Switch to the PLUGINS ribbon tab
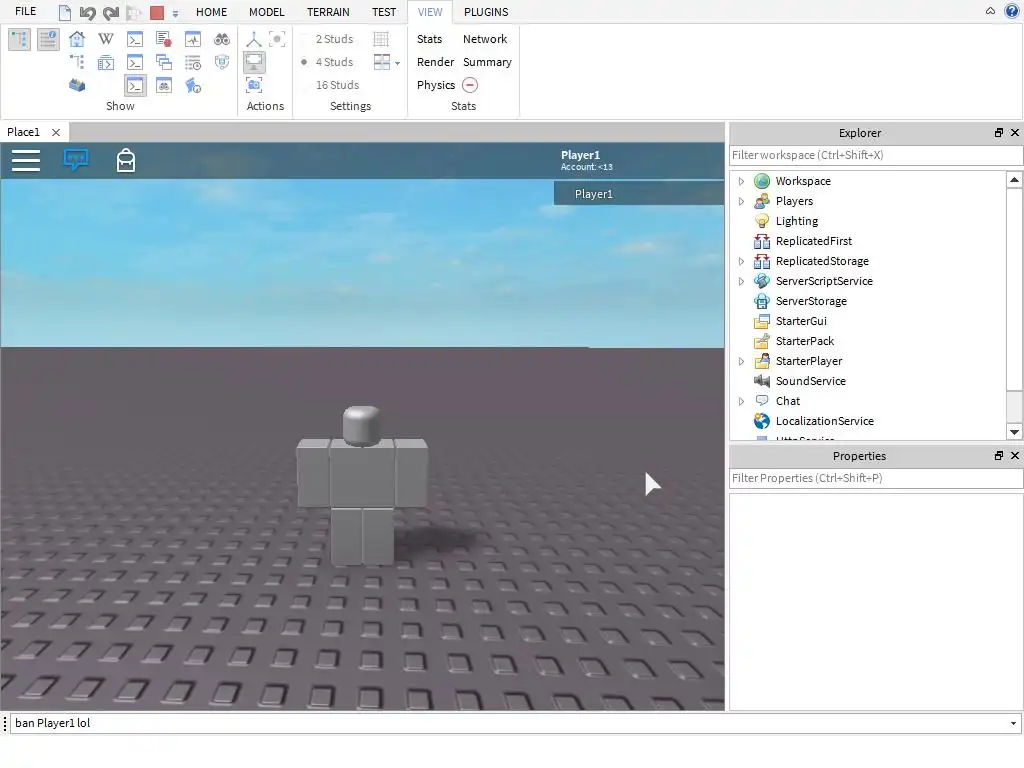The height and width of the screenshot is (768, 1024). pyautogui.click(x=486, y=12)
